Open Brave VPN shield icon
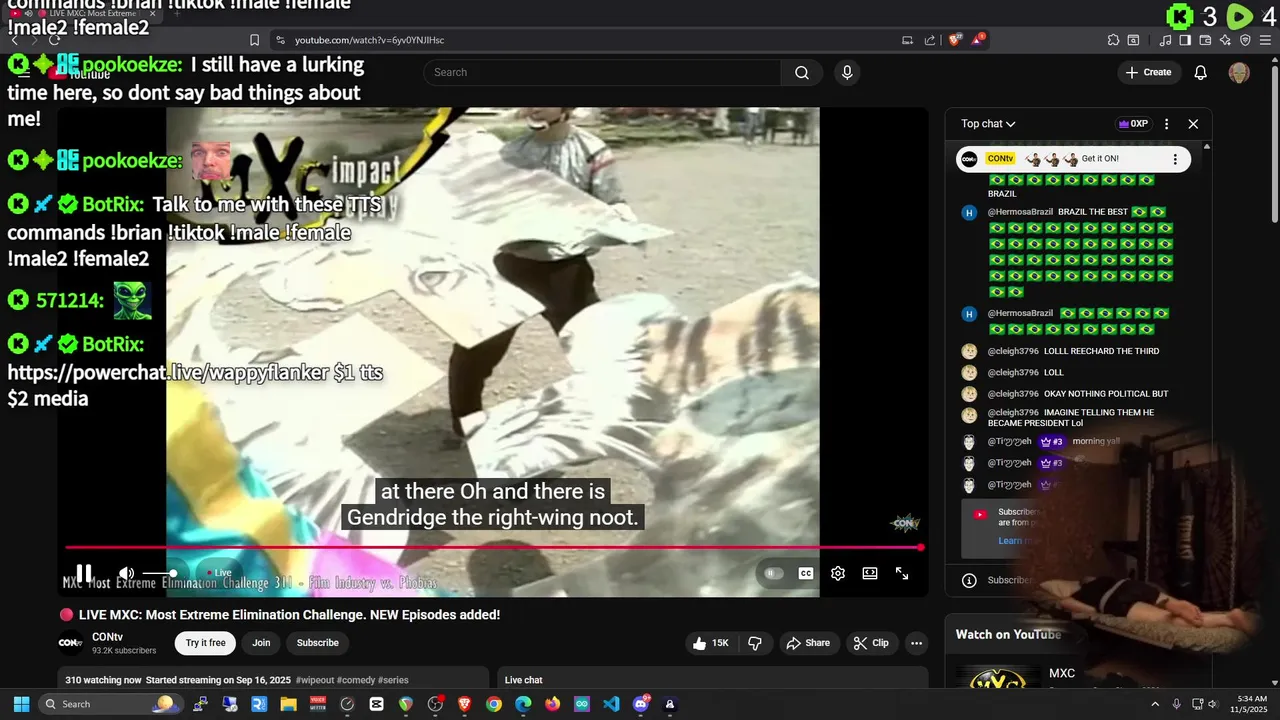Screen dimensions: 1280x720 coord(1245,40)
